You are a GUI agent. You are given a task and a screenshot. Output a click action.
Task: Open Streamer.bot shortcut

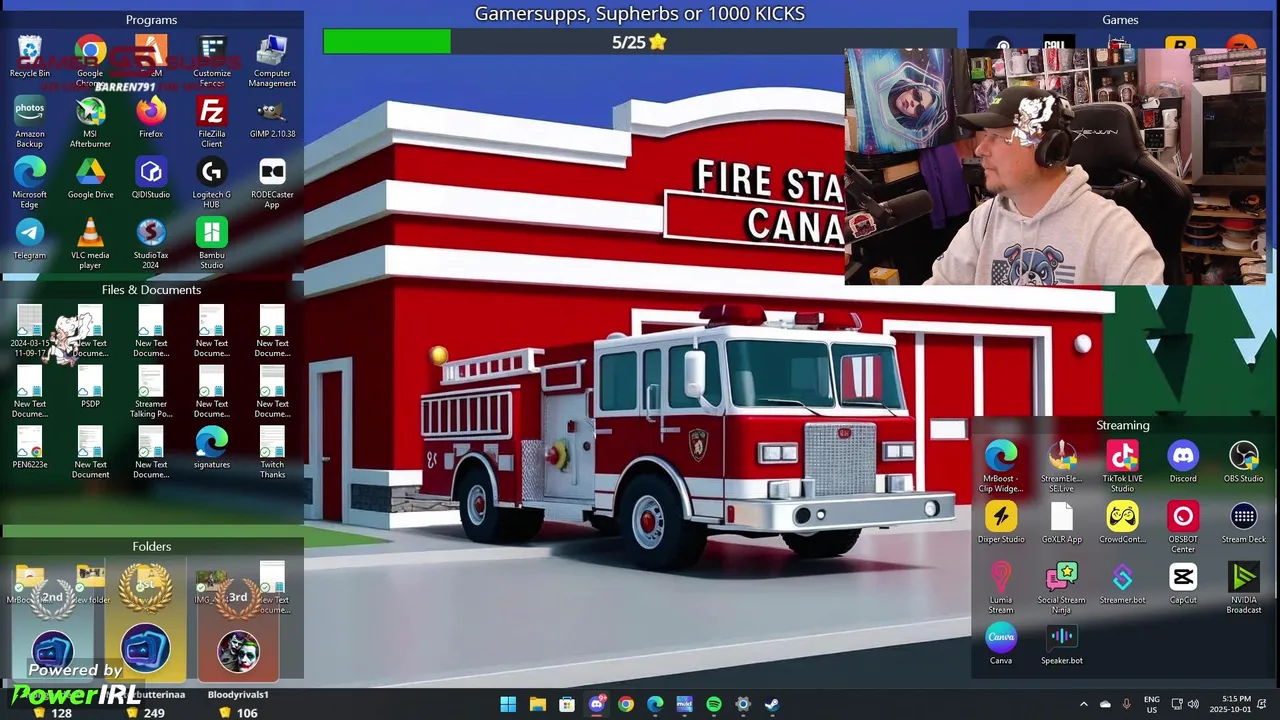pos(1122,584)
